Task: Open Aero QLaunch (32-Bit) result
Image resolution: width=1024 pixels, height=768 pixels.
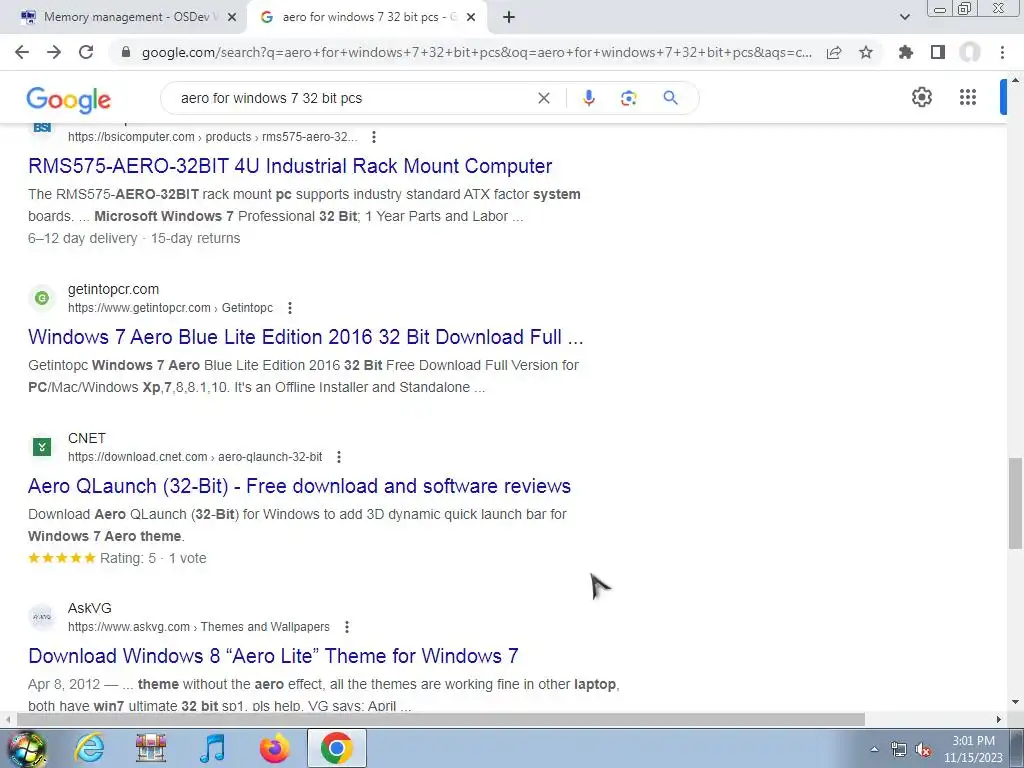Action: (299, 486)
